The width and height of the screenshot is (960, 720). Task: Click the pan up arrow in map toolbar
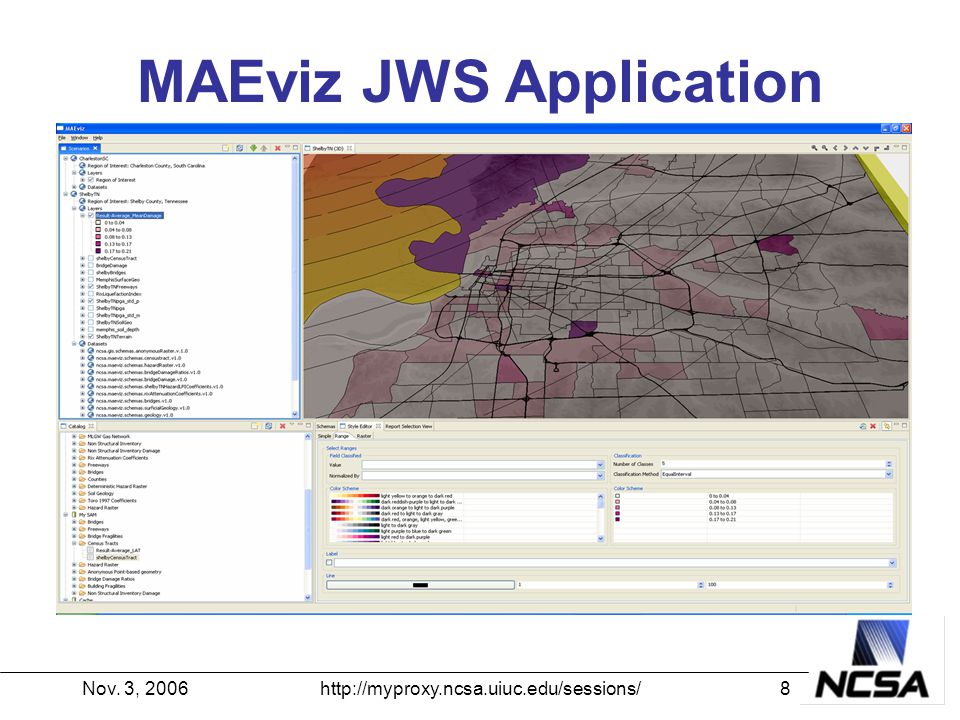(855, 148)
